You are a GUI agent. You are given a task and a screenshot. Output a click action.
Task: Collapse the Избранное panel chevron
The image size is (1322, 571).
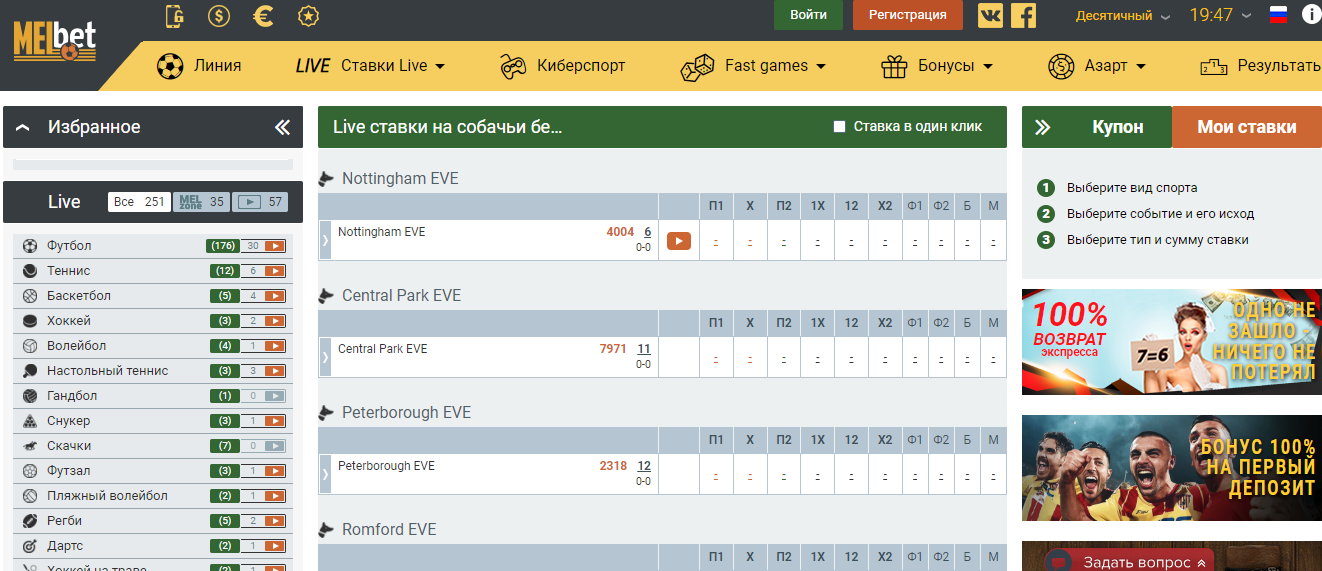[x=23, y=127]
